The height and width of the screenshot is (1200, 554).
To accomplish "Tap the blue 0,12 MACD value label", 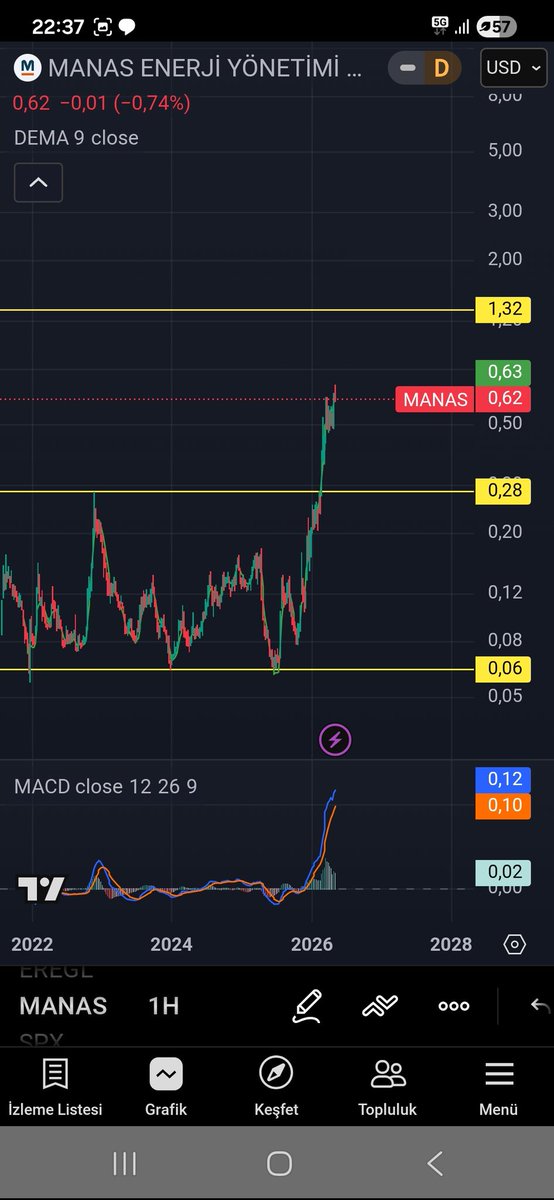I will click(505, 779).
